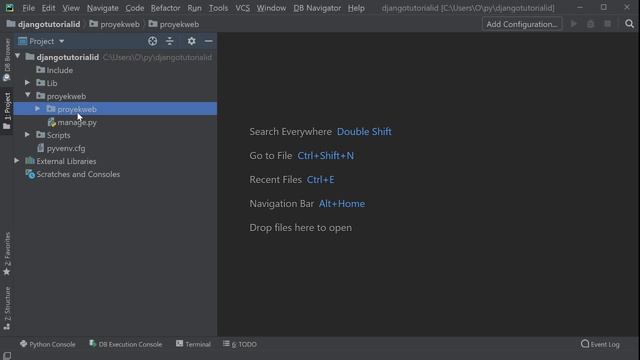Click the Scratches and Consoles icon
Screen dimensions: 640x360
click(30, 174)
